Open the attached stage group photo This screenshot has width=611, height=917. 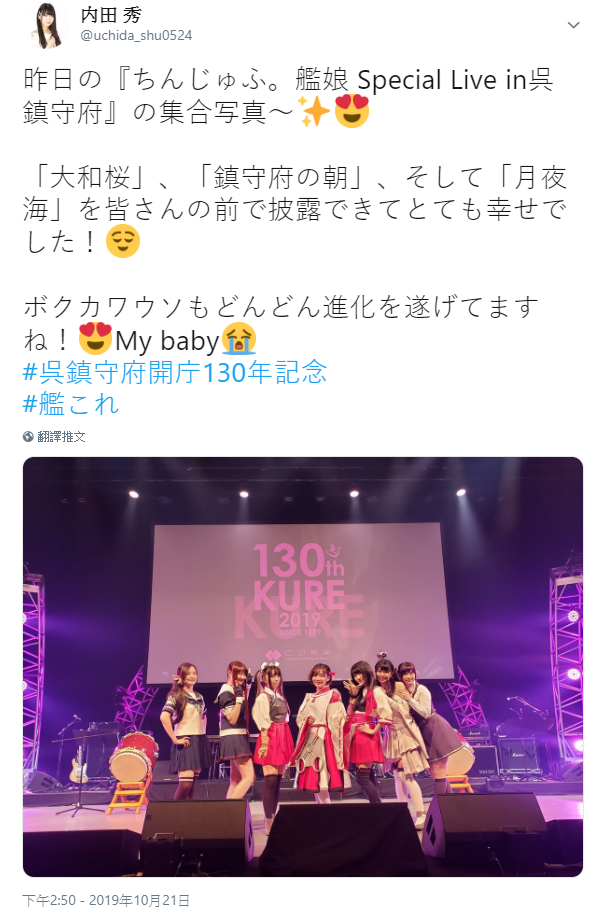coord(303,667)
